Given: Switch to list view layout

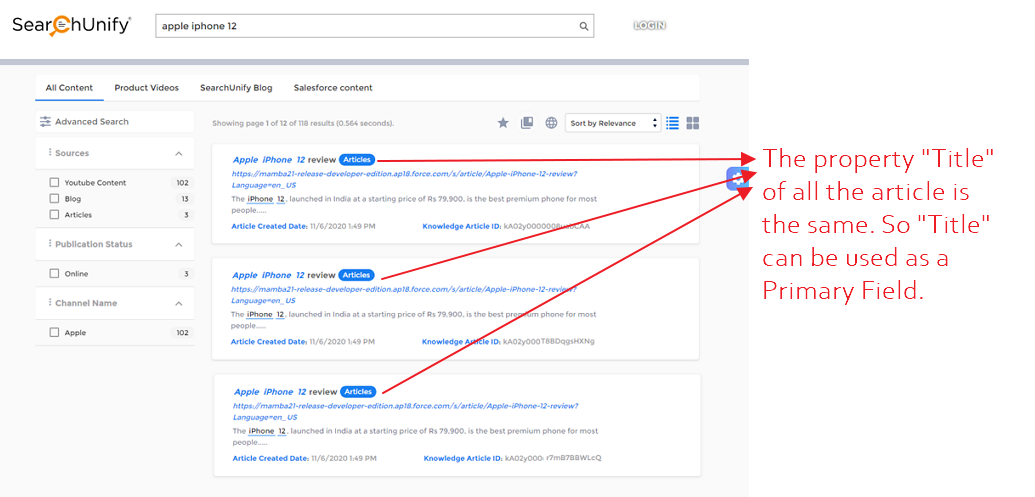Looking at the screenshot, I should point(673,123).
